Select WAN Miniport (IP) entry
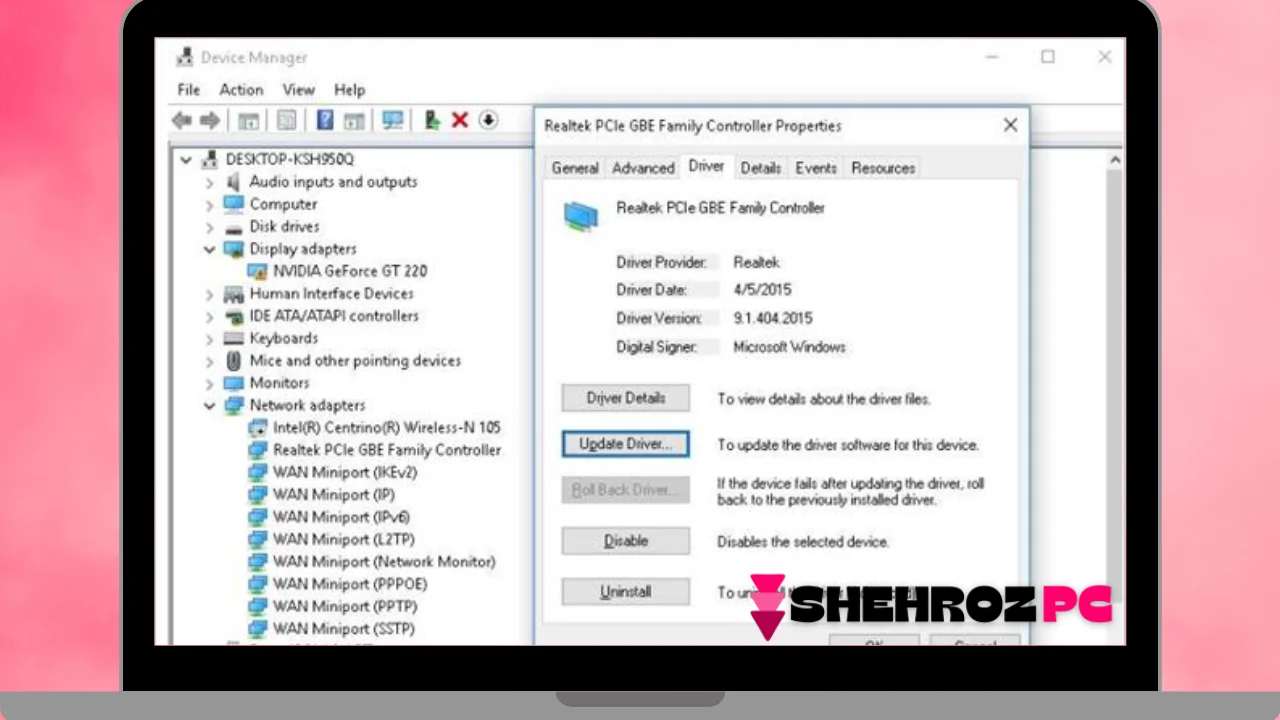The width and height of the screenshot is (1280, 720). click(x=334, y=495)
